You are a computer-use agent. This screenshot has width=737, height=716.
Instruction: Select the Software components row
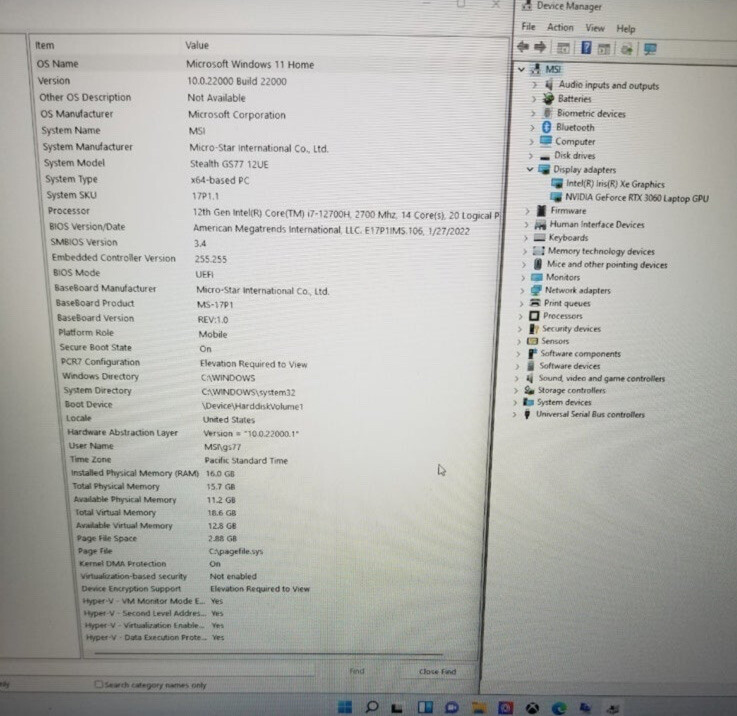click(x=580, y=354)
